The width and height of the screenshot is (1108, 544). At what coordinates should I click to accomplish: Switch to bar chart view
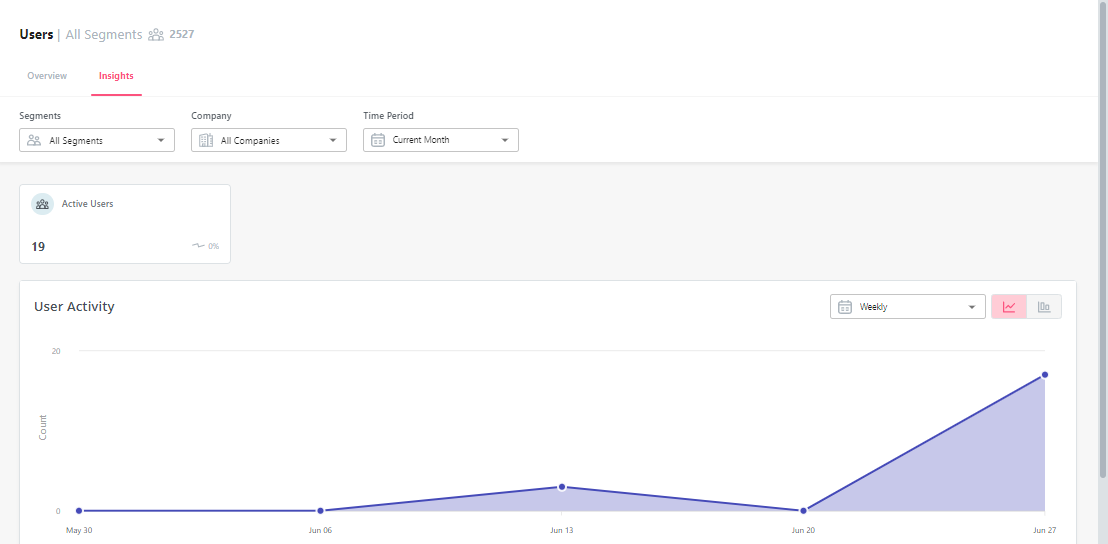point(1044,307)
